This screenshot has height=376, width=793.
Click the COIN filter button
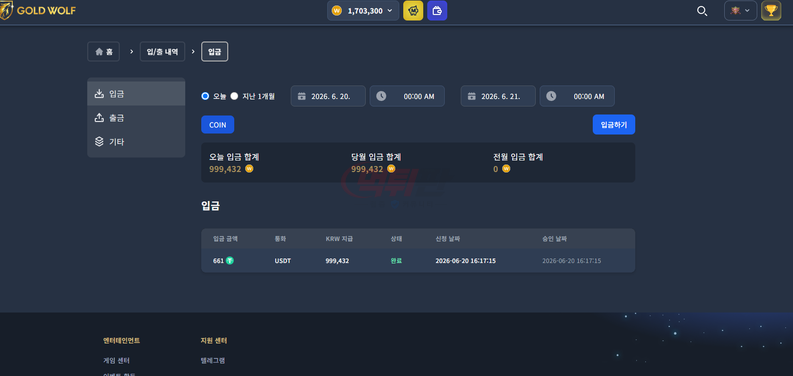217,124
